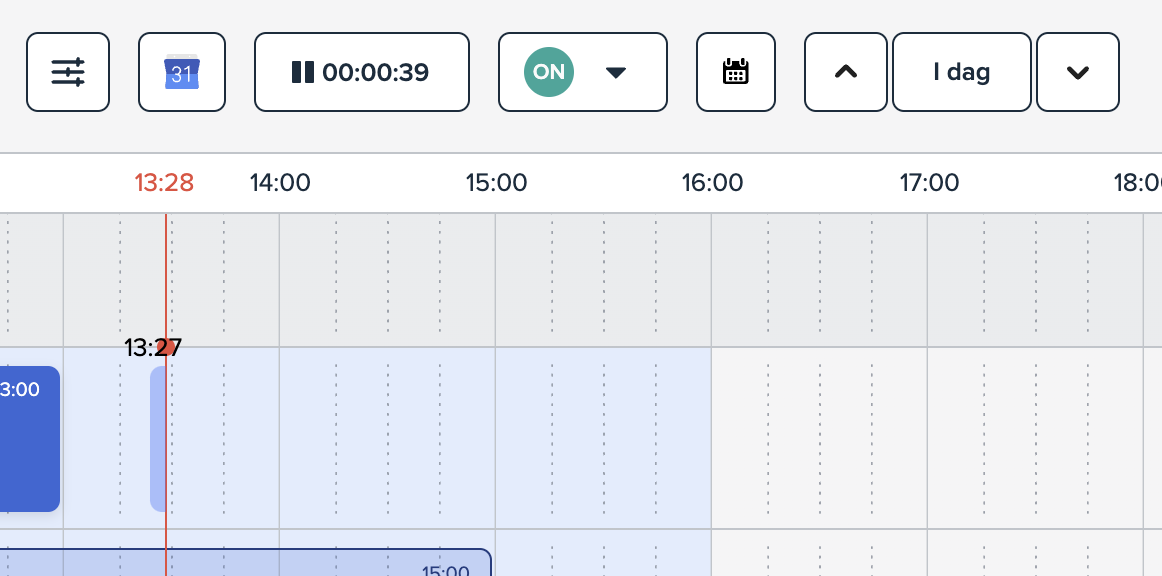Open the filter settings sliders icon
Viewport: 1162px width, 576px height.
click(x=68, y=72)
